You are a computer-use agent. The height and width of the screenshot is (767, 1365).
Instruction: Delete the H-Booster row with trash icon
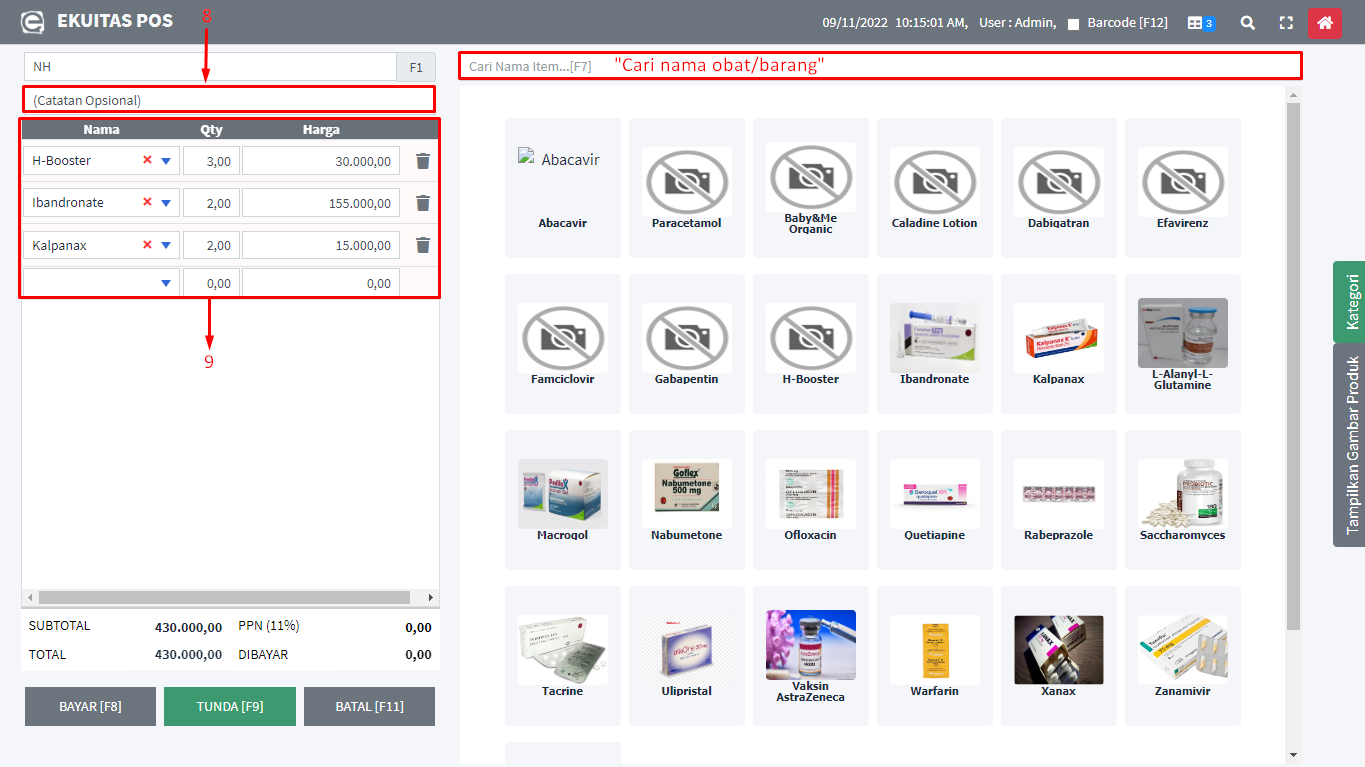423,161
